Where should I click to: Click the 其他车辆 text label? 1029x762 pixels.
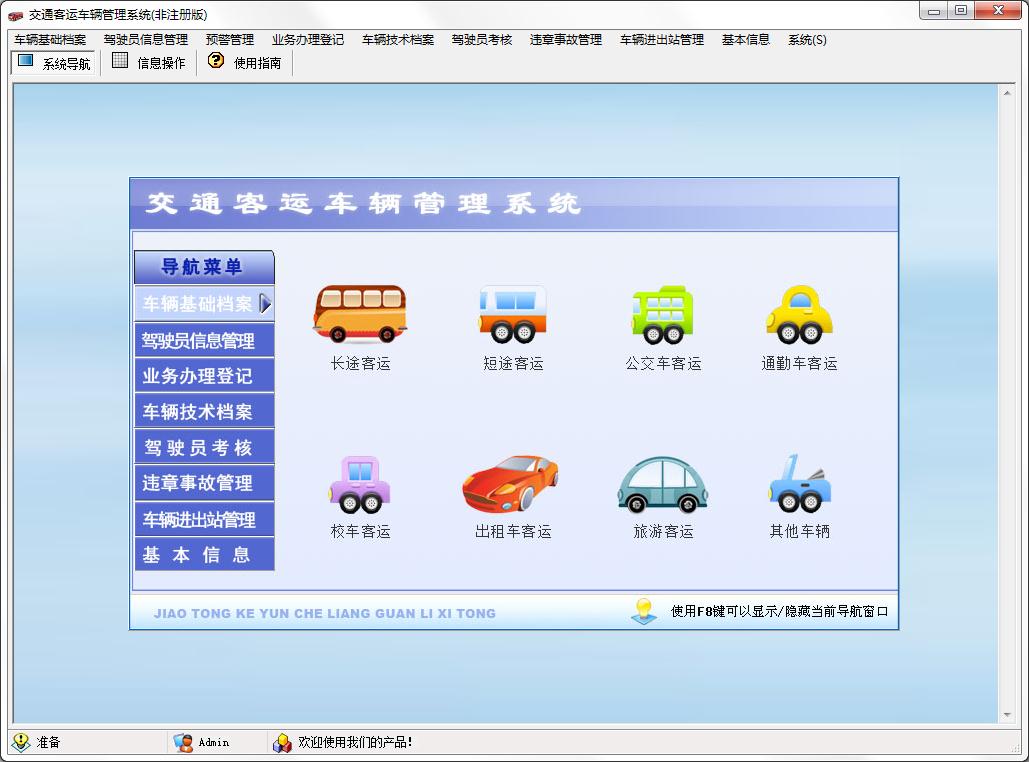point(799,531)
